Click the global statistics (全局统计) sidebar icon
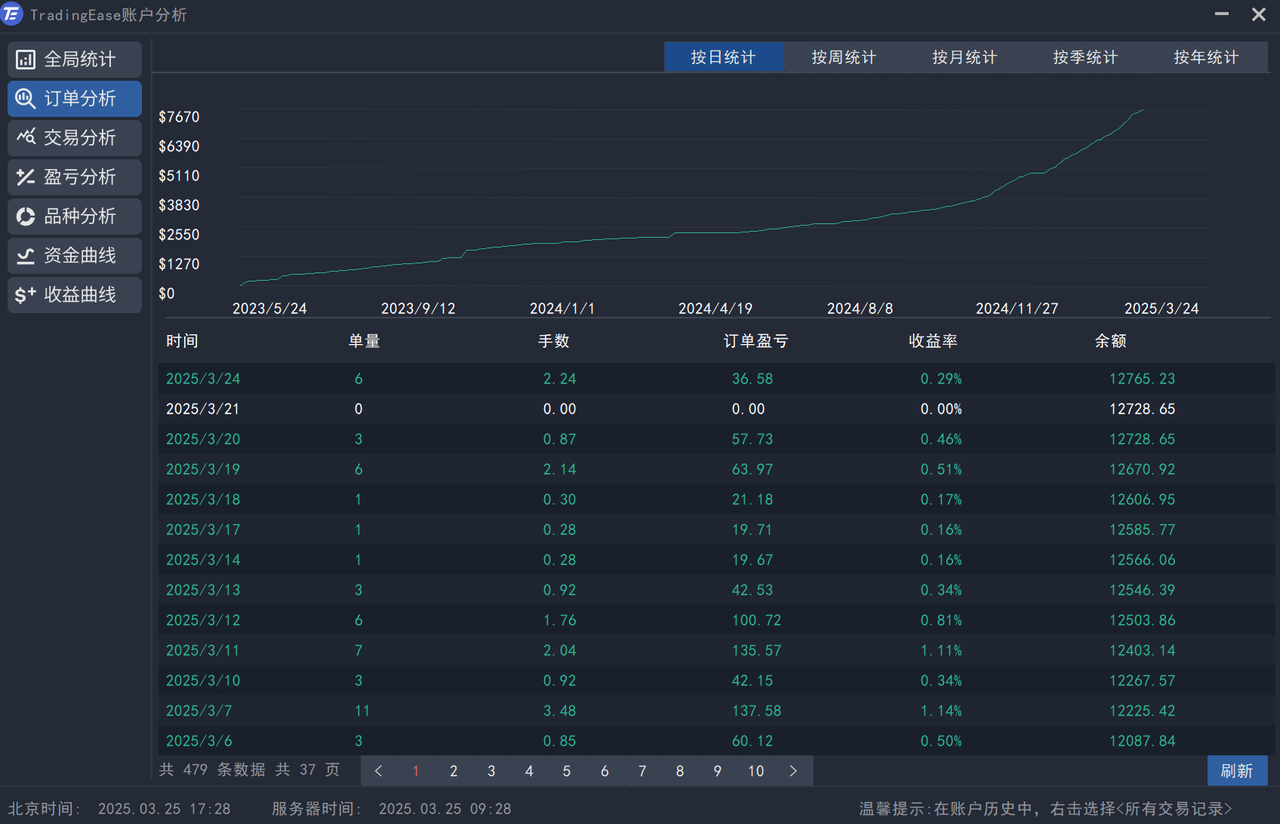 (26, 60)
